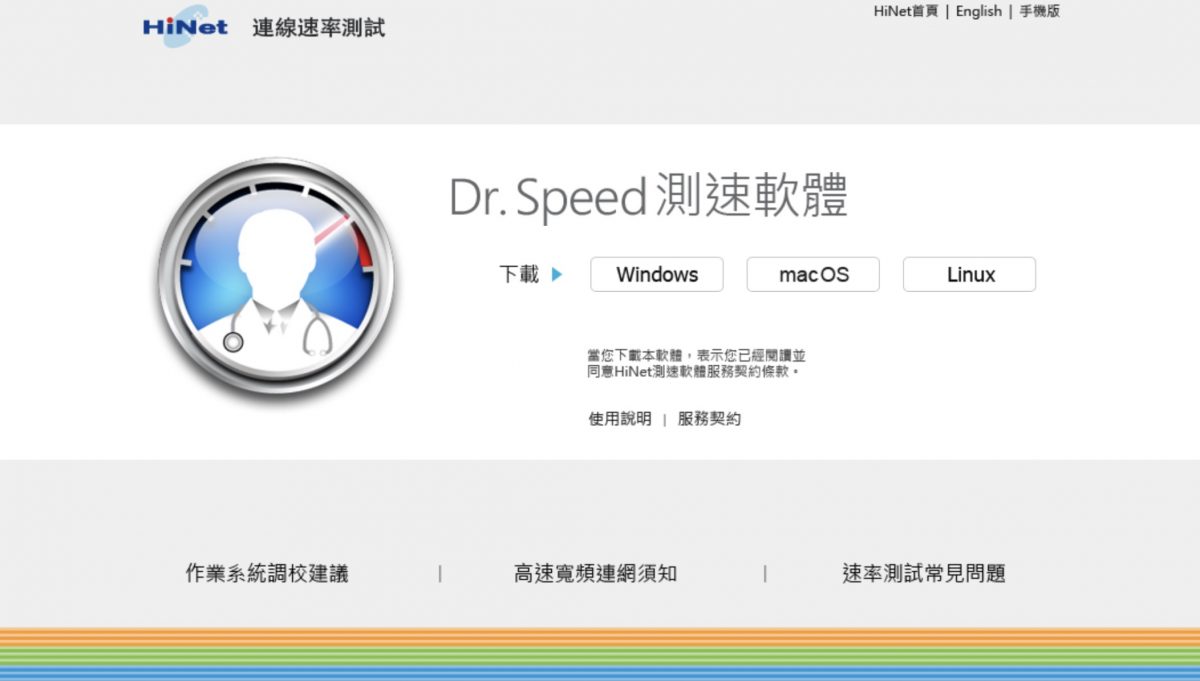
Task: Switch to the English site
Action: (979, 11)
